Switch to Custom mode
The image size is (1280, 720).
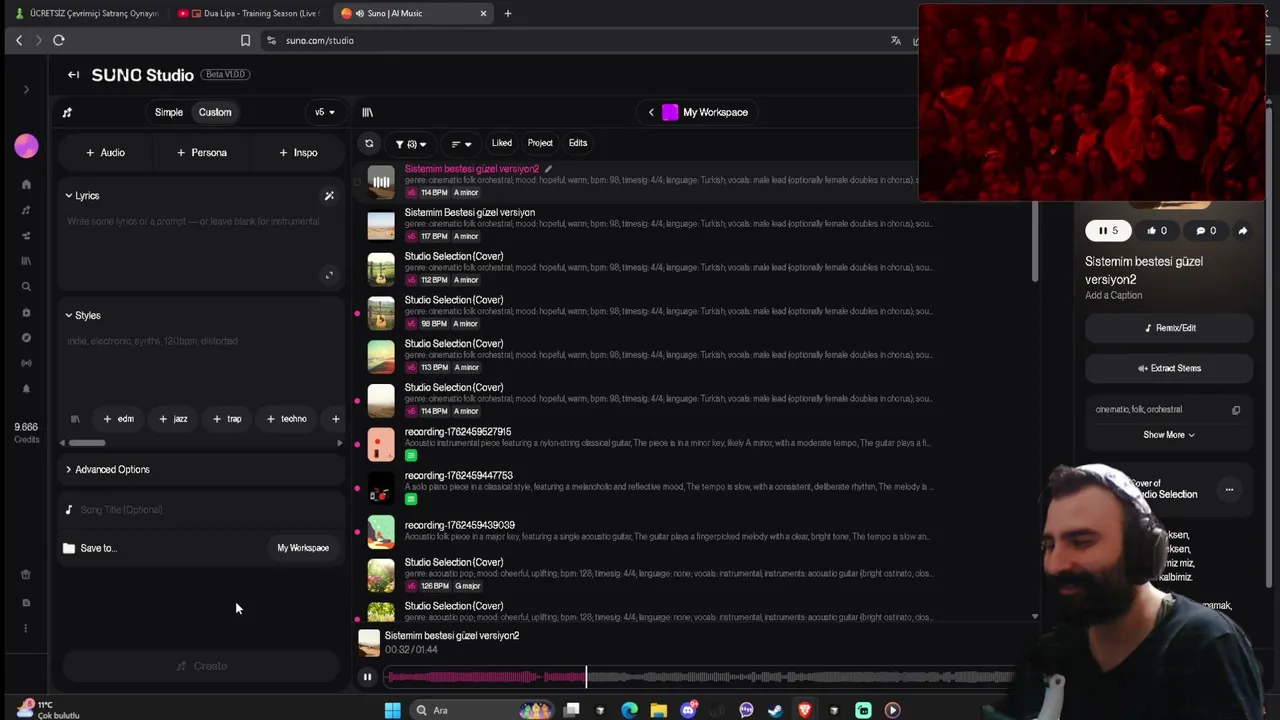click(x=215, y=112)
